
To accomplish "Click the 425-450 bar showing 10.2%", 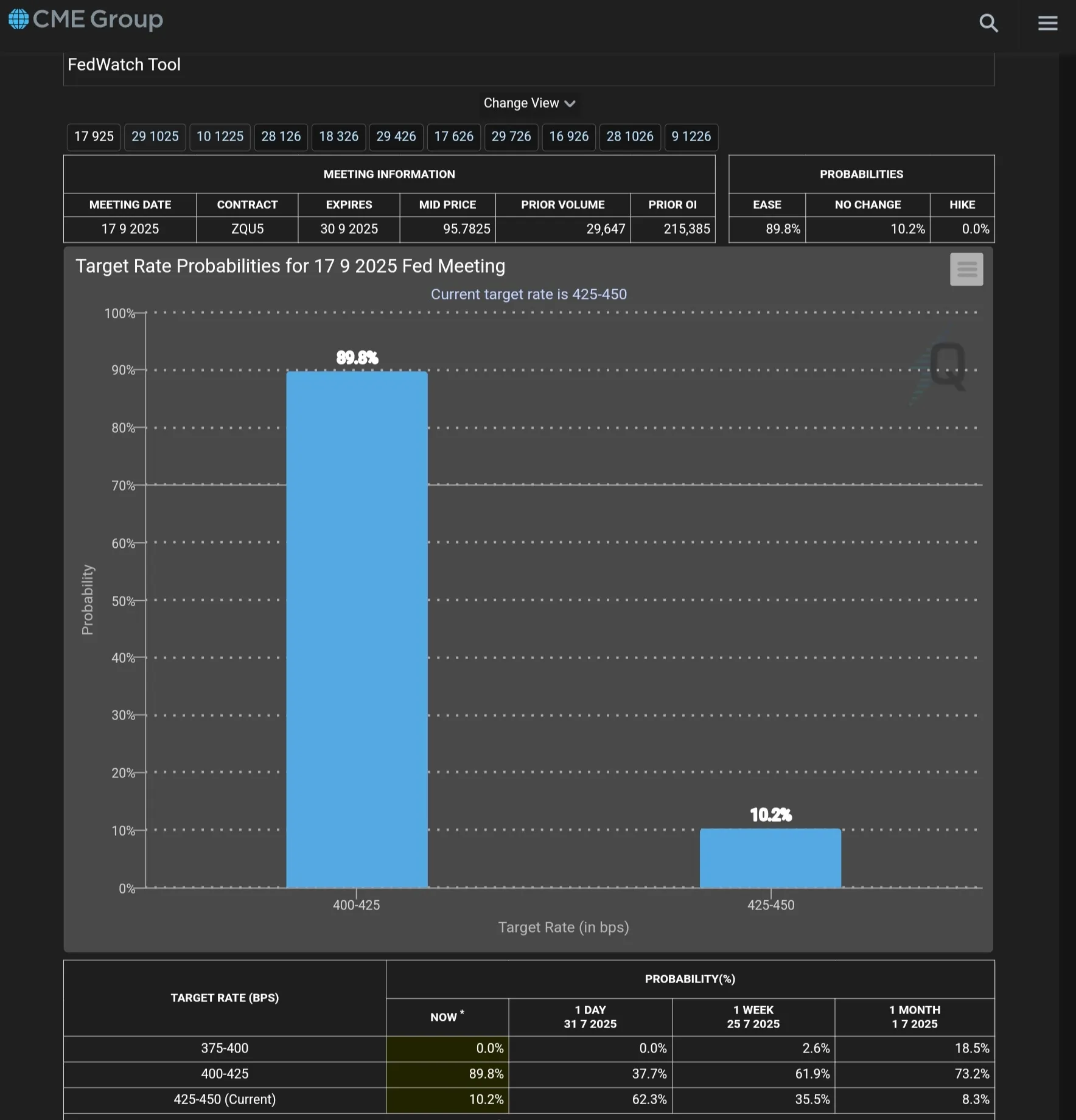I will (770, 858).
